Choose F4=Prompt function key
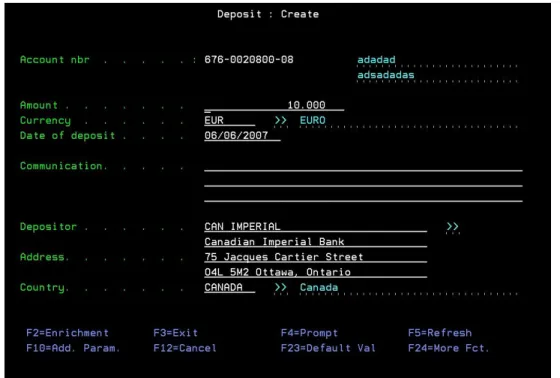Viewport: 560px width, 378px height. click(309, 333)
